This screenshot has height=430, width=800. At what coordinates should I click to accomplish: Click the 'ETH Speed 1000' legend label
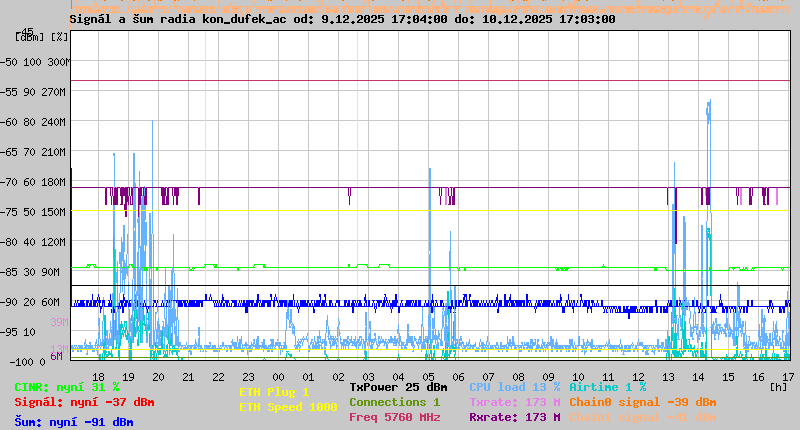(288, 407)
